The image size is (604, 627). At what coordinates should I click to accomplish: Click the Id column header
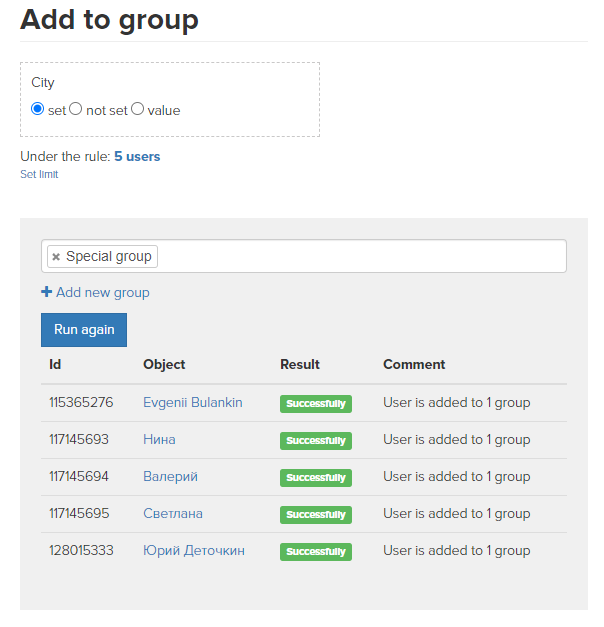[55, 364]
